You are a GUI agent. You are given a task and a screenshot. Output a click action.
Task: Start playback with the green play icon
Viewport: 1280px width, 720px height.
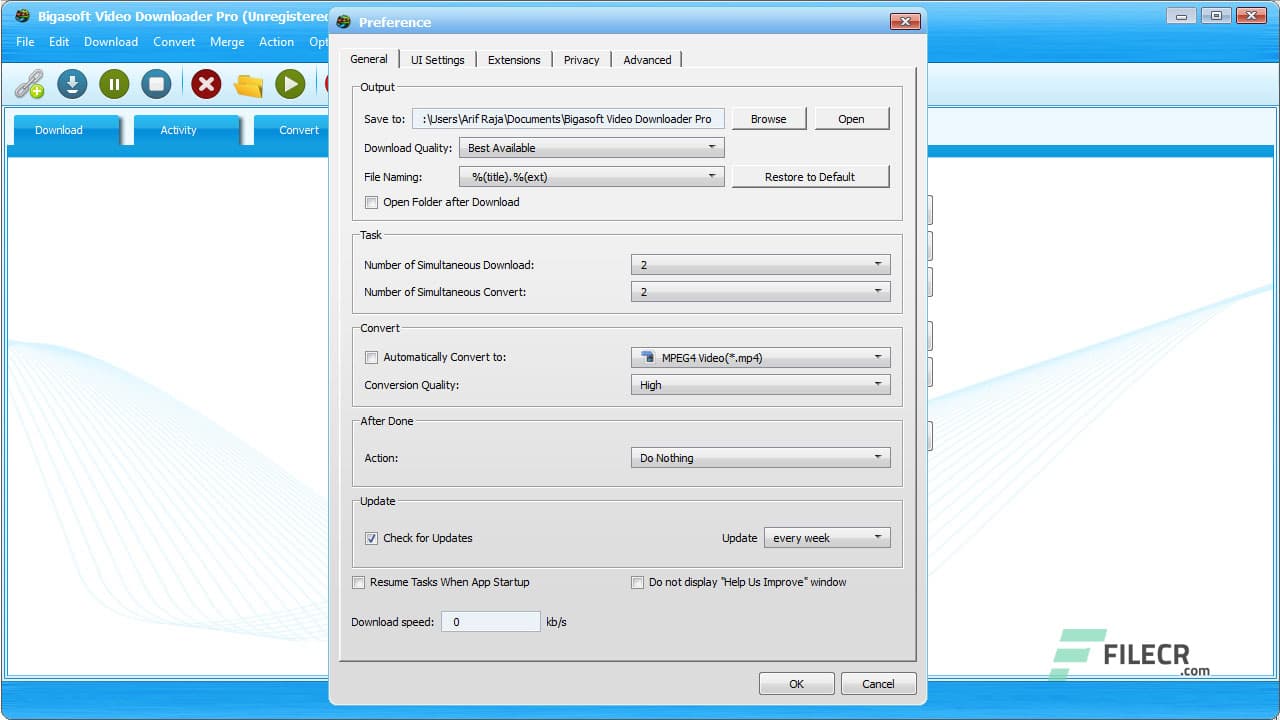290,84
